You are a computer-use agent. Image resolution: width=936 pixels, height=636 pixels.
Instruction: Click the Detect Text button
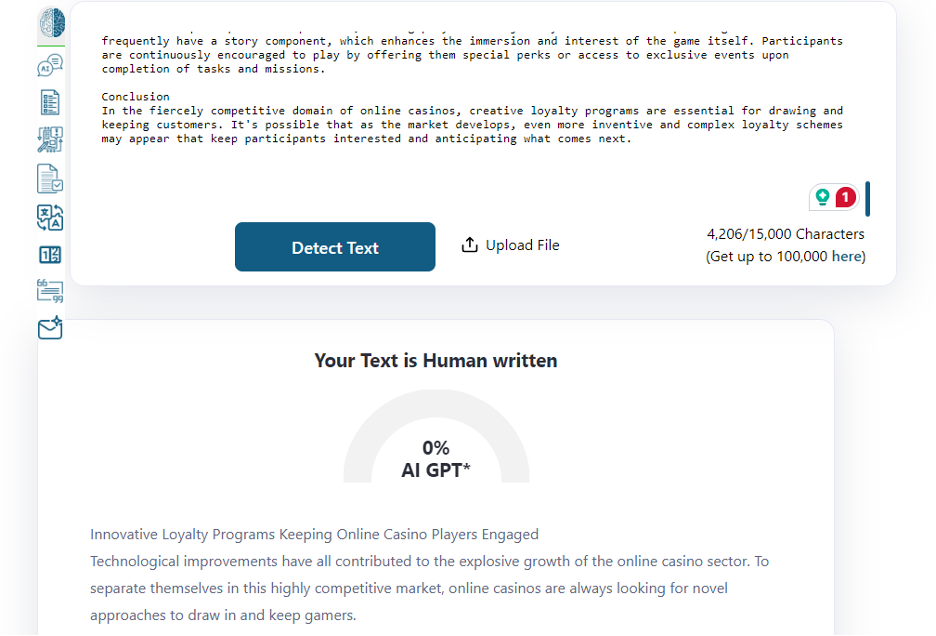point(335,247)
